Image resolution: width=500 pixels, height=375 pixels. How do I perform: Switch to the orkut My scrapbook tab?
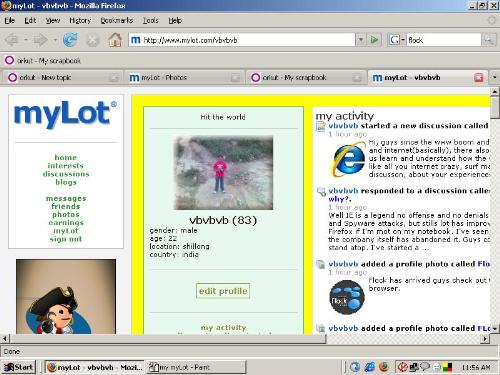click(x=306, y=78)
